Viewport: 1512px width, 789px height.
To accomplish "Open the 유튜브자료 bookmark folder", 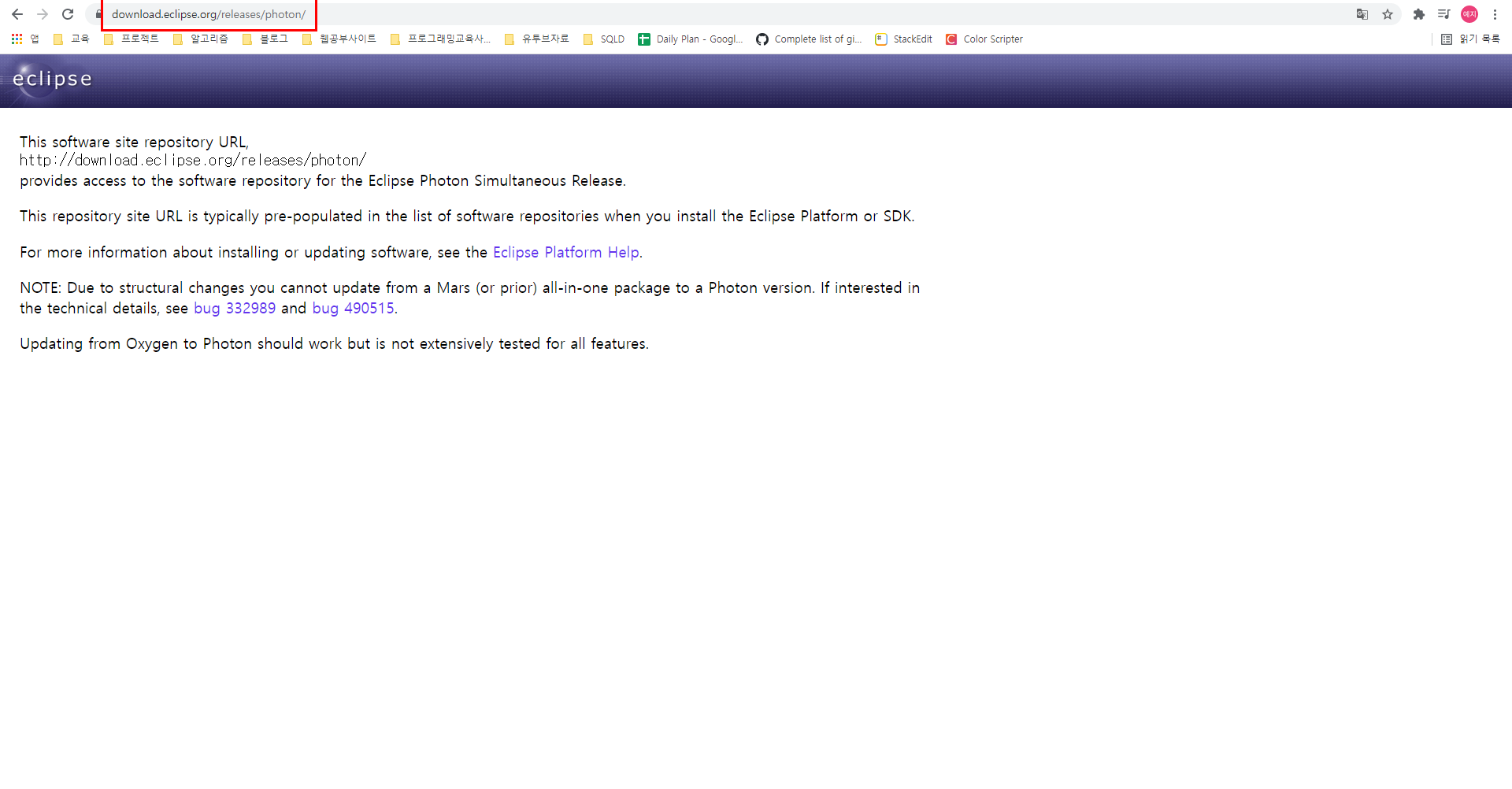I will pos(536,39).
